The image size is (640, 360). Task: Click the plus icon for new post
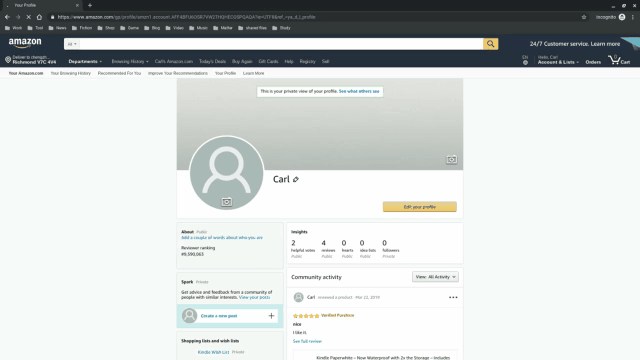(271, 316)
